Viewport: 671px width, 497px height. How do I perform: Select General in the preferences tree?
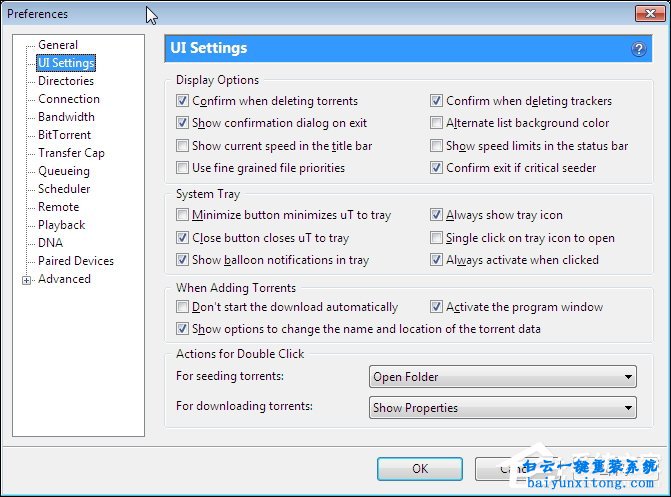58,45
